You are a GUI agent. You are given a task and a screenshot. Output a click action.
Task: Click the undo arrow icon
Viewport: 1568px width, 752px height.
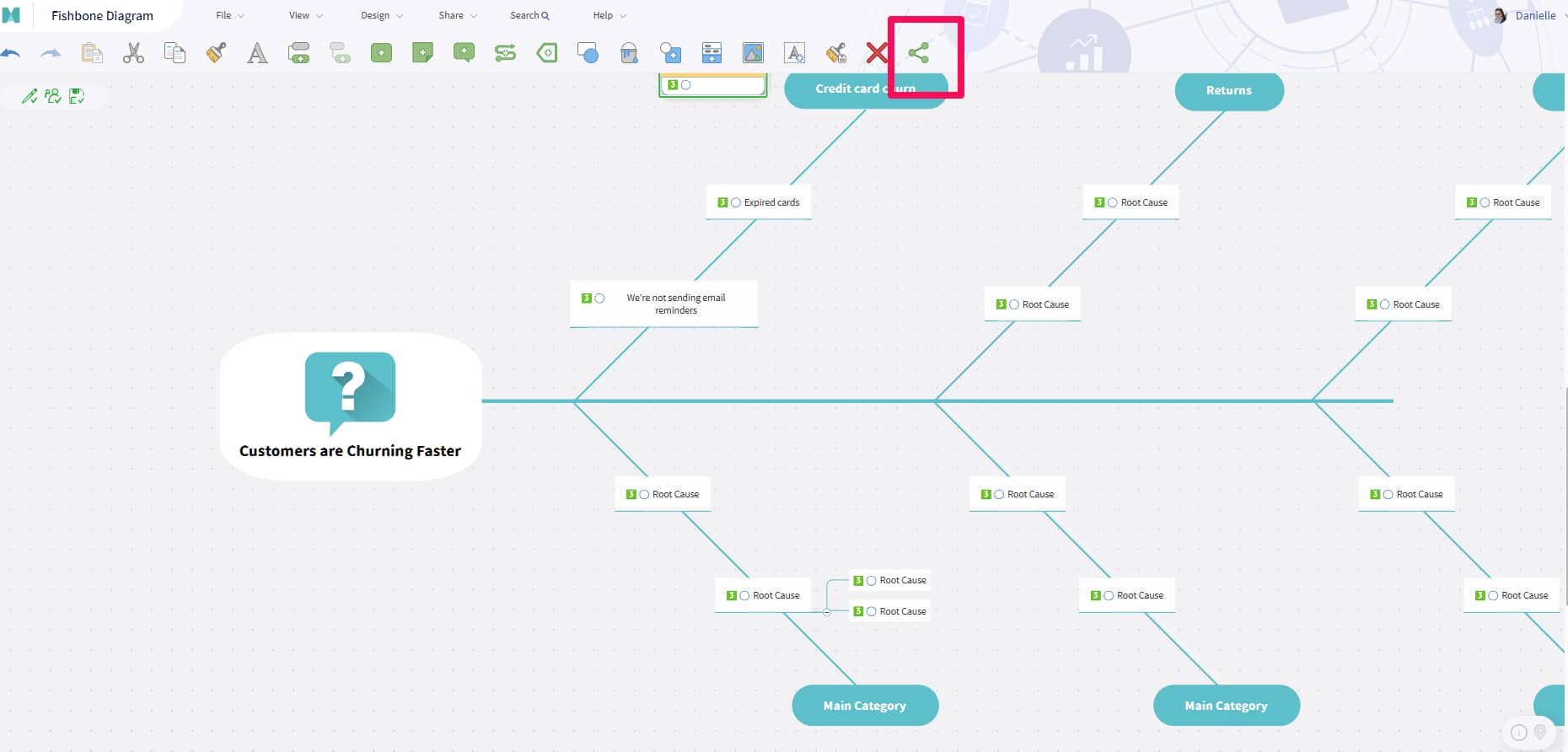pos(11,53)
